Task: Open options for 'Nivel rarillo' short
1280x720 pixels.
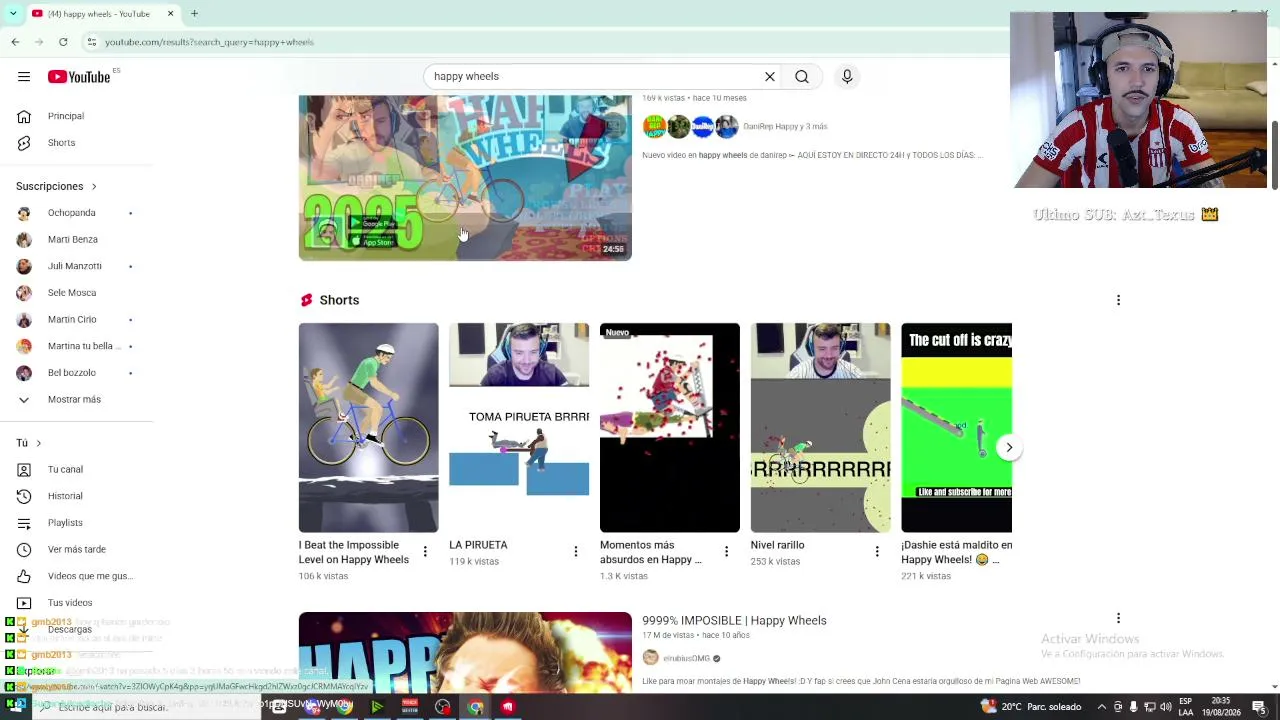Action: [877, 552]
